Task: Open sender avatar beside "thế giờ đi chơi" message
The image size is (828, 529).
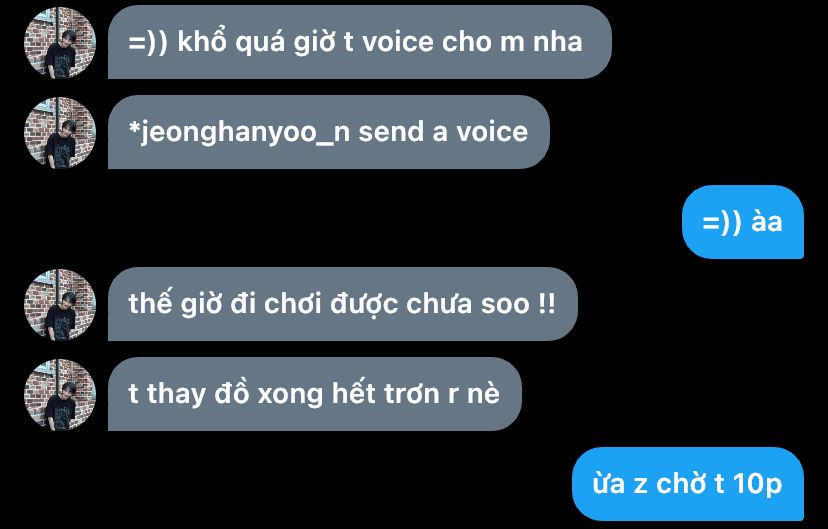Action: (x=60, y=305)
